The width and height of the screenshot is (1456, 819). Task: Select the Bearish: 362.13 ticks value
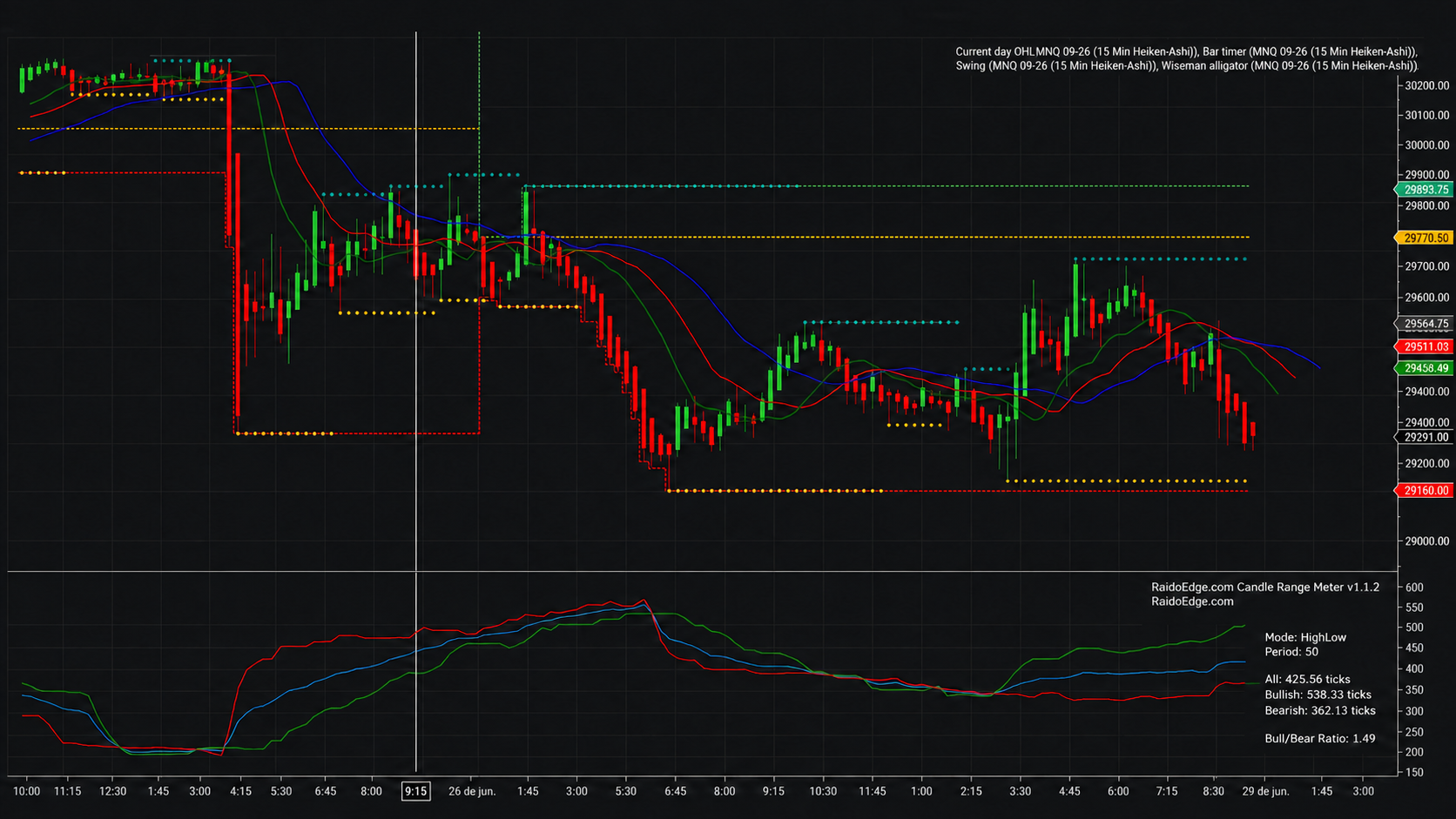pos(1320,710)
